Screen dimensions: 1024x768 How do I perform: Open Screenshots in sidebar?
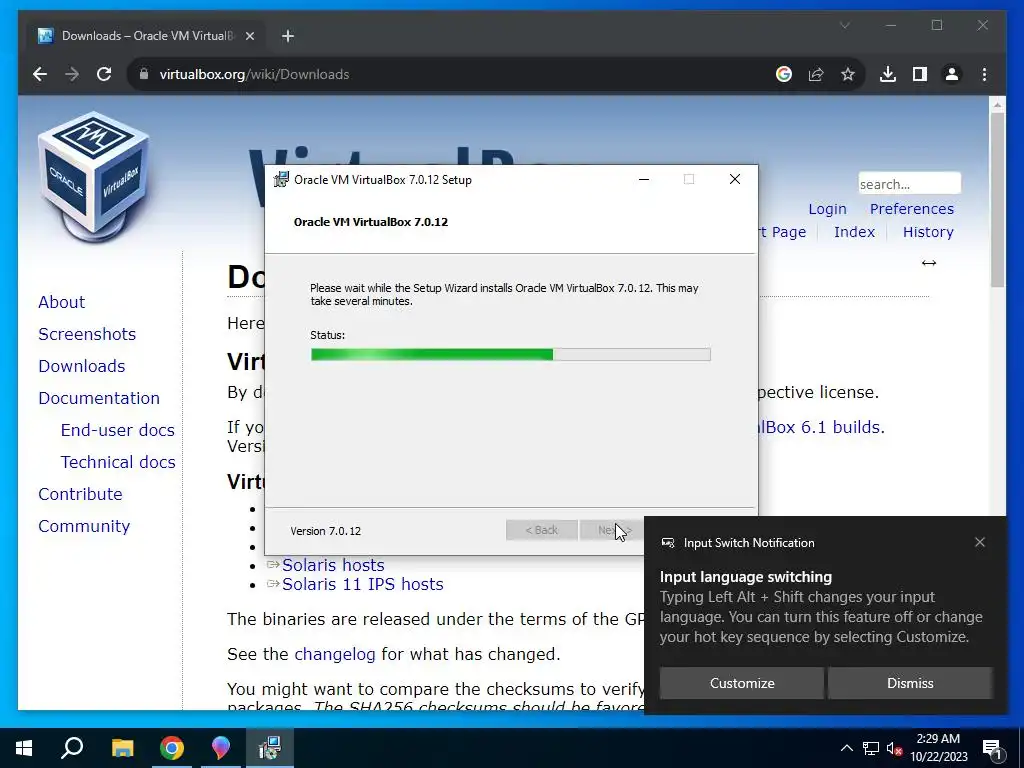87,334
